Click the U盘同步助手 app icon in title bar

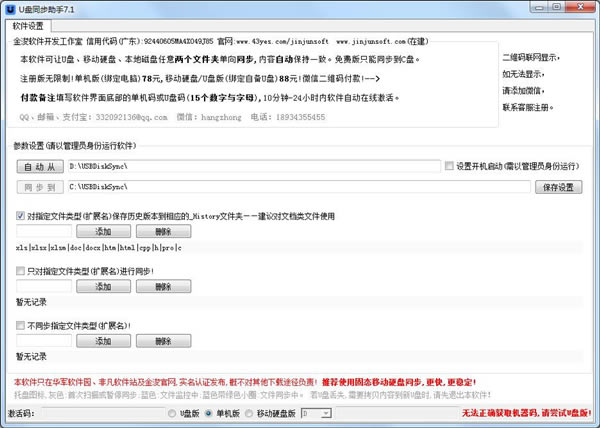point(10,8)
